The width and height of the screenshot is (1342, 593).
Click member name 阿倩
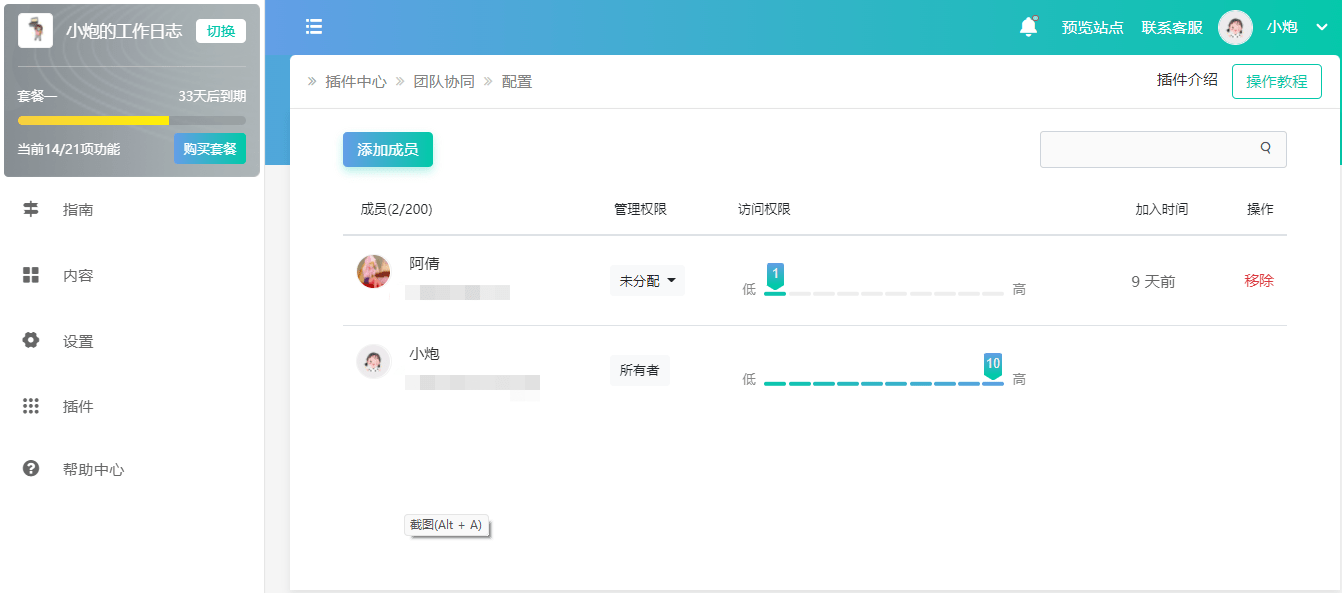(424, 264)
